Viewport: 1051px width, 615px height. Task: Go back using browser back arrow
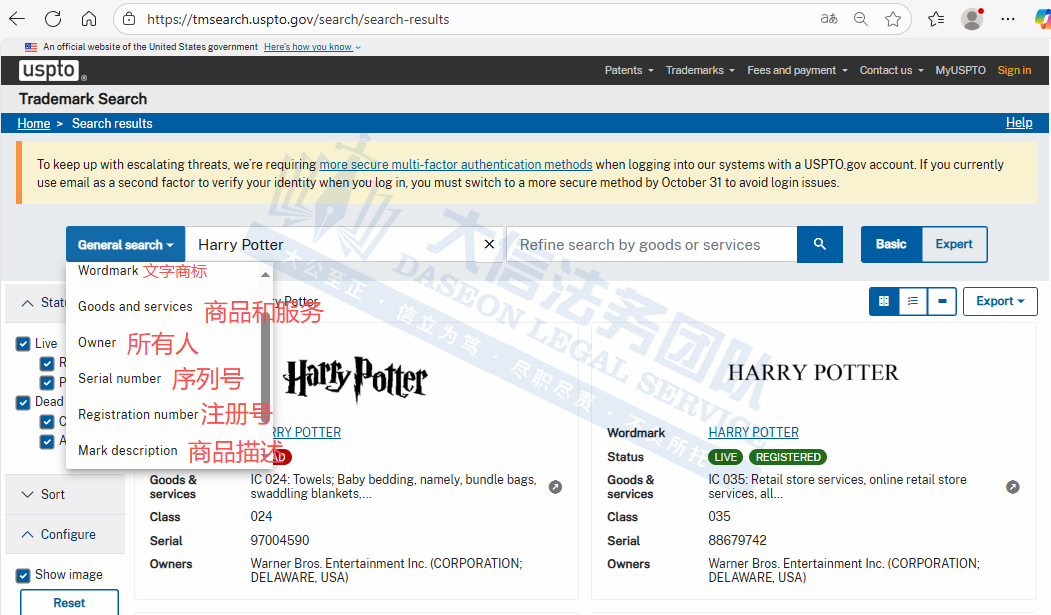tap(17, 19)
